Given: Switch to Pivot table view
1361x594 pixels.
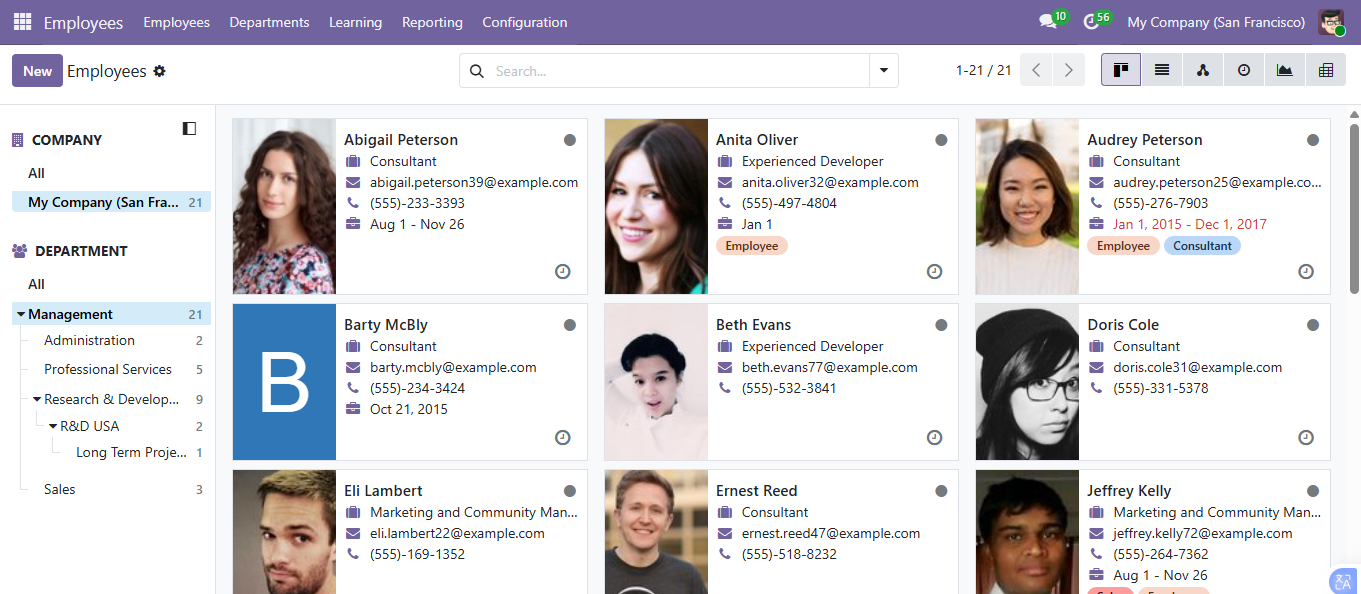Looking at the screenshot, I should tap(1326, 70).
